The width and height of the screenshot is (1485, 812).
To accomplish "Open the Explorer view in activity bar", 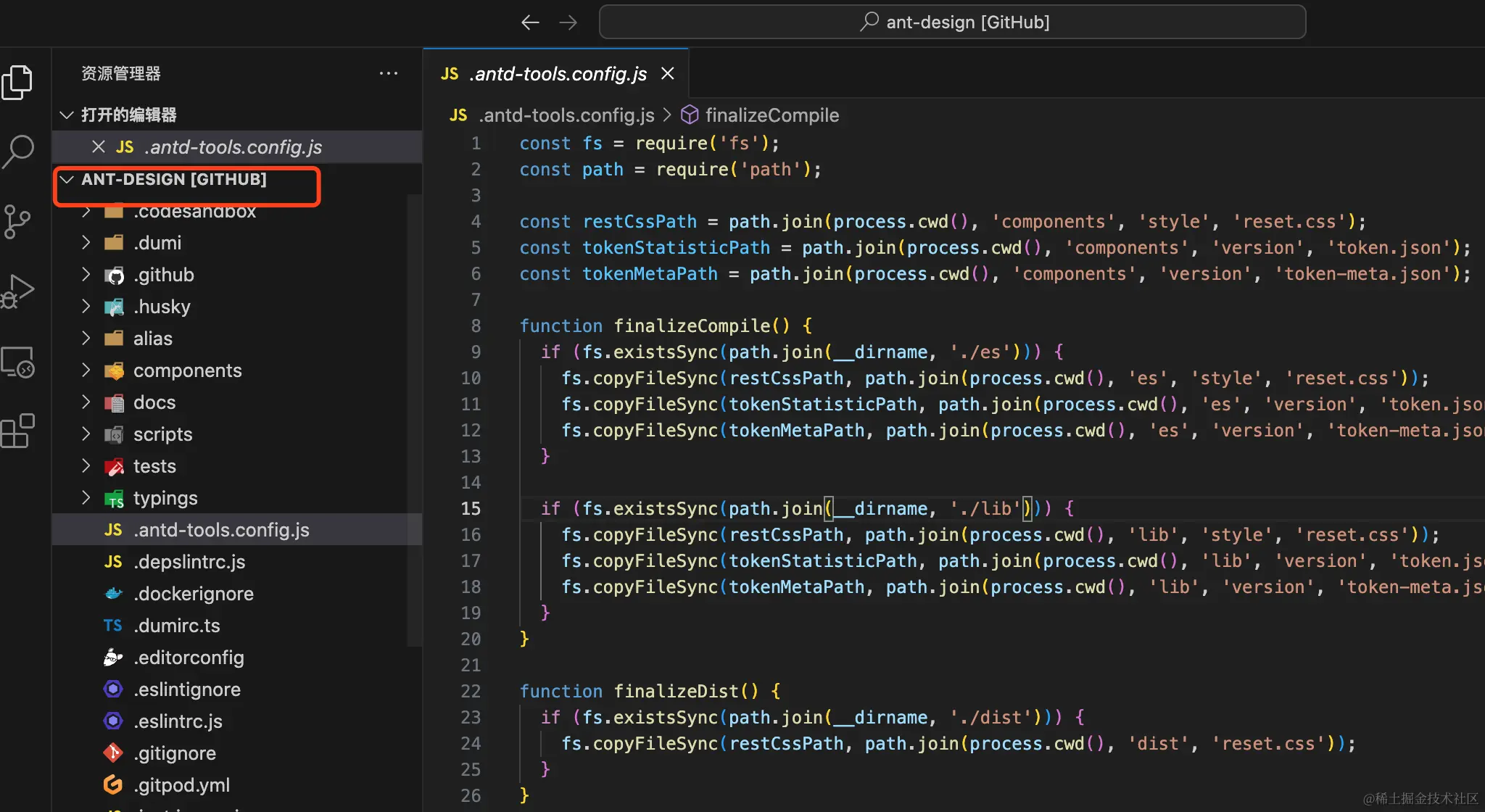I will [18, 82].
